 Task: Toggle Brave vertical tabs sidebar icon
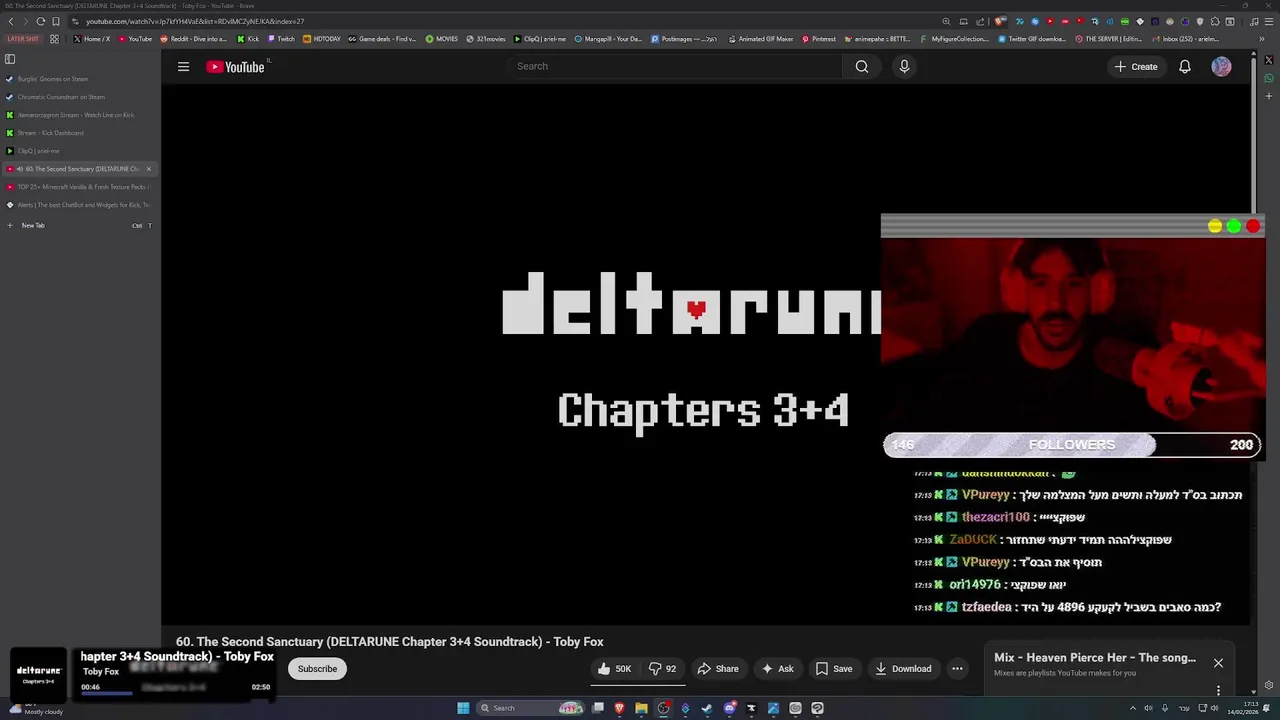click(10, 59)
